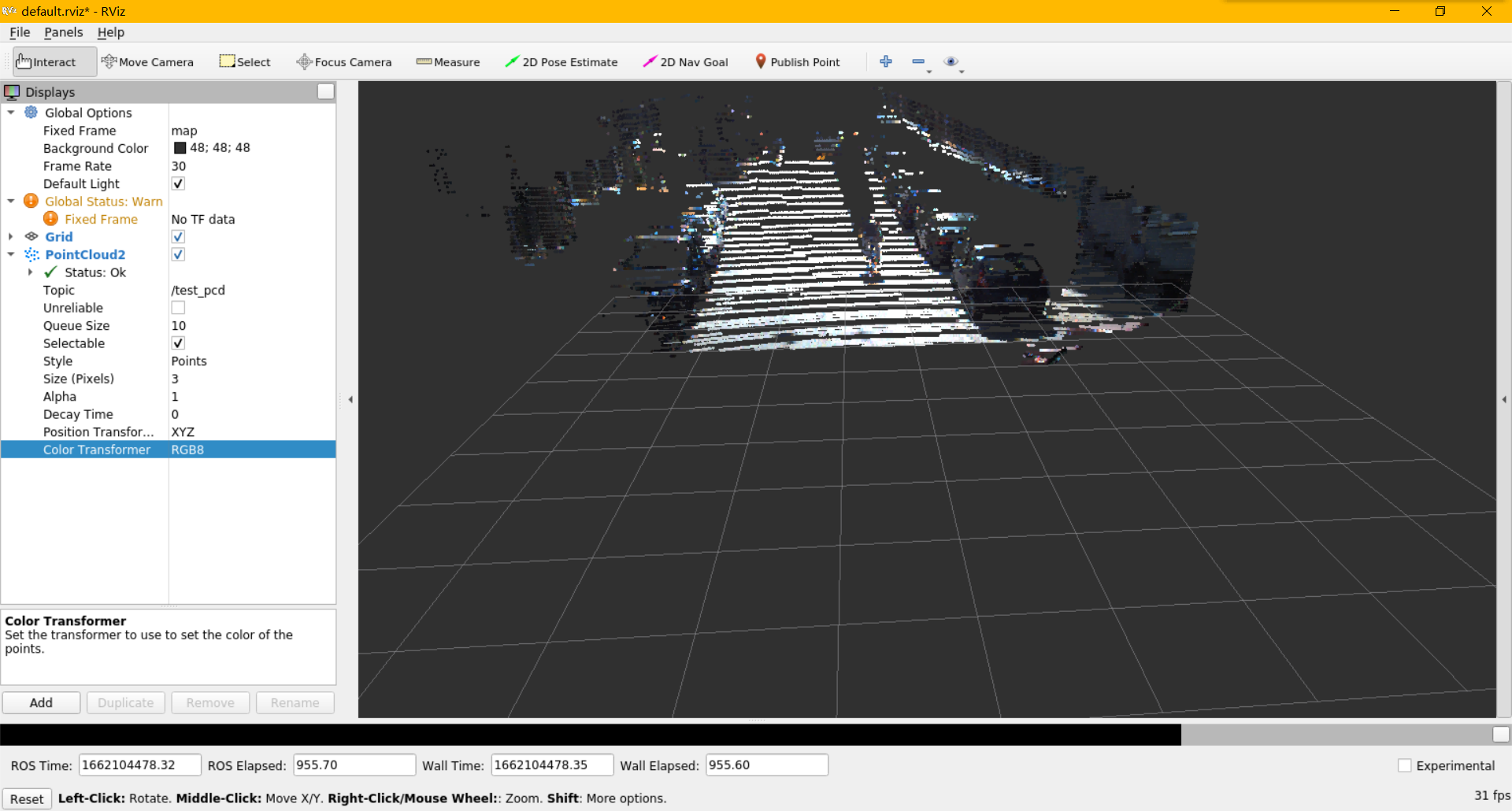Image resolution: width=1512 pixels, height=811 pixels.
Task: Click the Background Color swatch
Action: tap(180, 148)
